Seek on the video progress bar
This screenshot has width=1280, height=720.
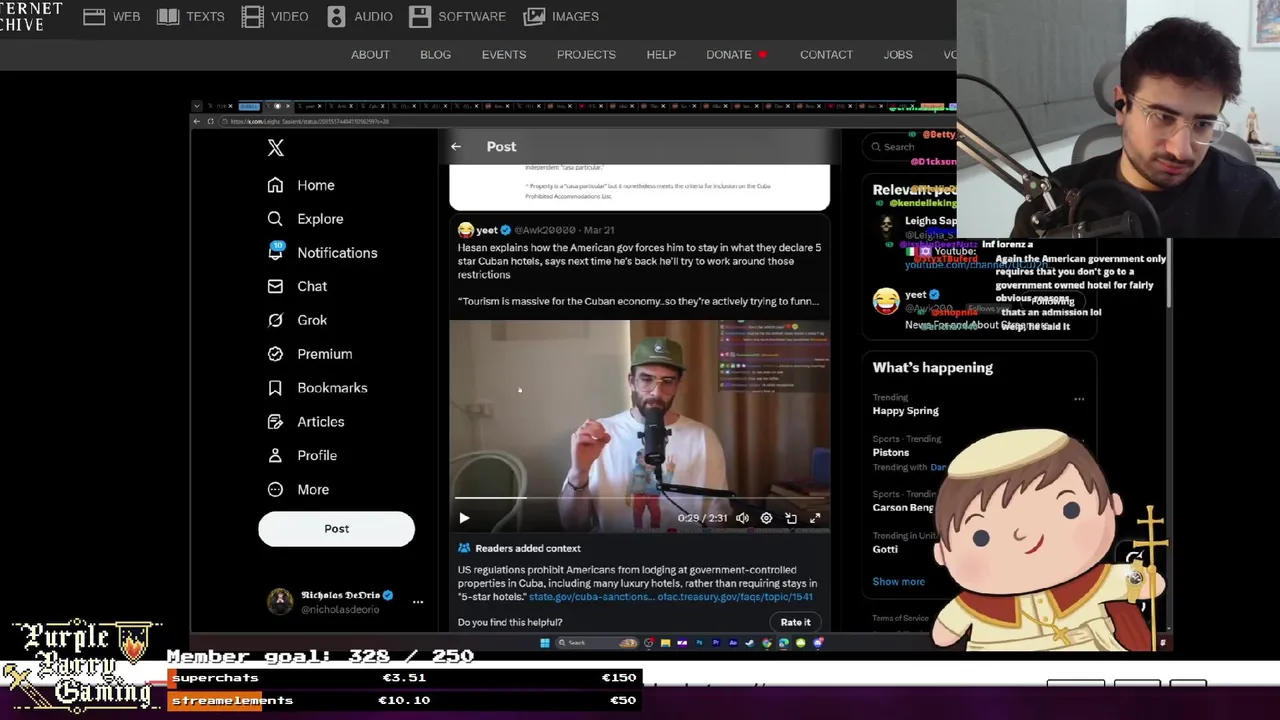pyautogui.click(x=639, y=497)
